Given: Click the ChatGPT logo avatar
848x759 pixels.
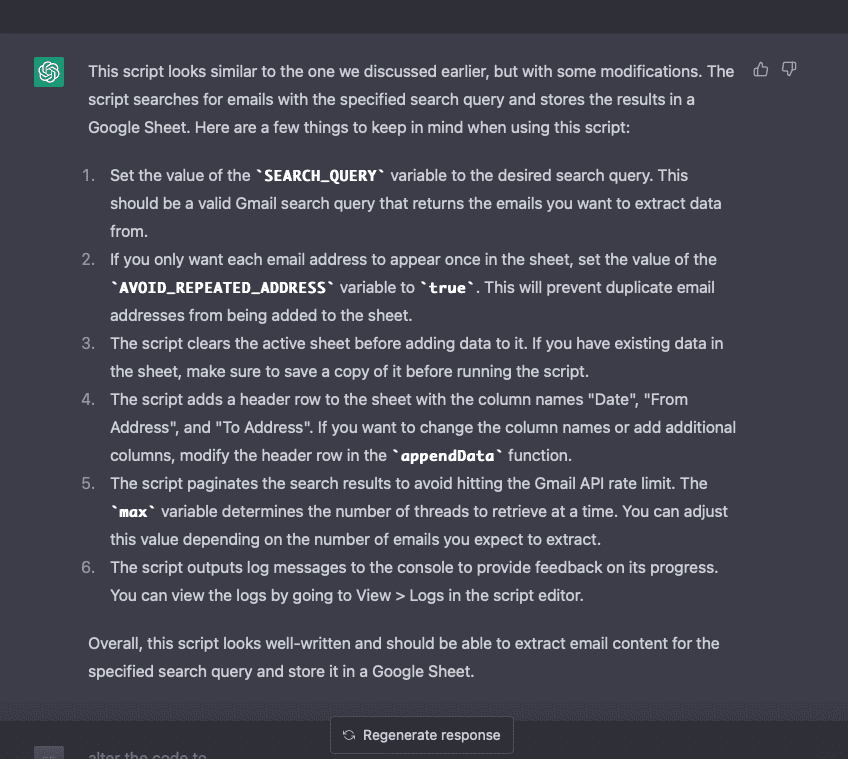Looking at the screenshot, I should [49, 72].
